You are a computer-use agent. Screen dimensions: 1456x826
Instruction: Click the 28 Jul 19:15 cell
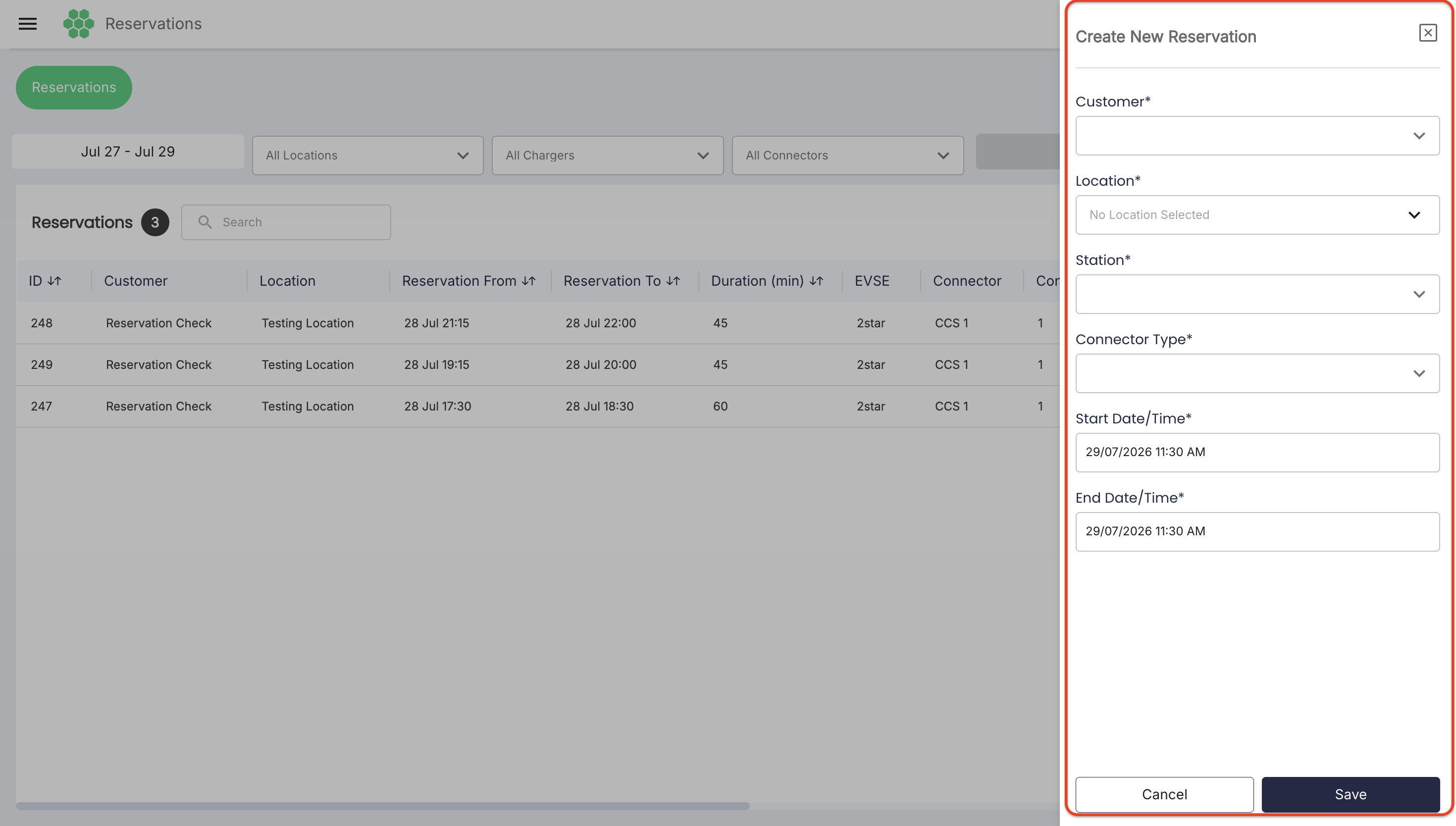(436, 365)
